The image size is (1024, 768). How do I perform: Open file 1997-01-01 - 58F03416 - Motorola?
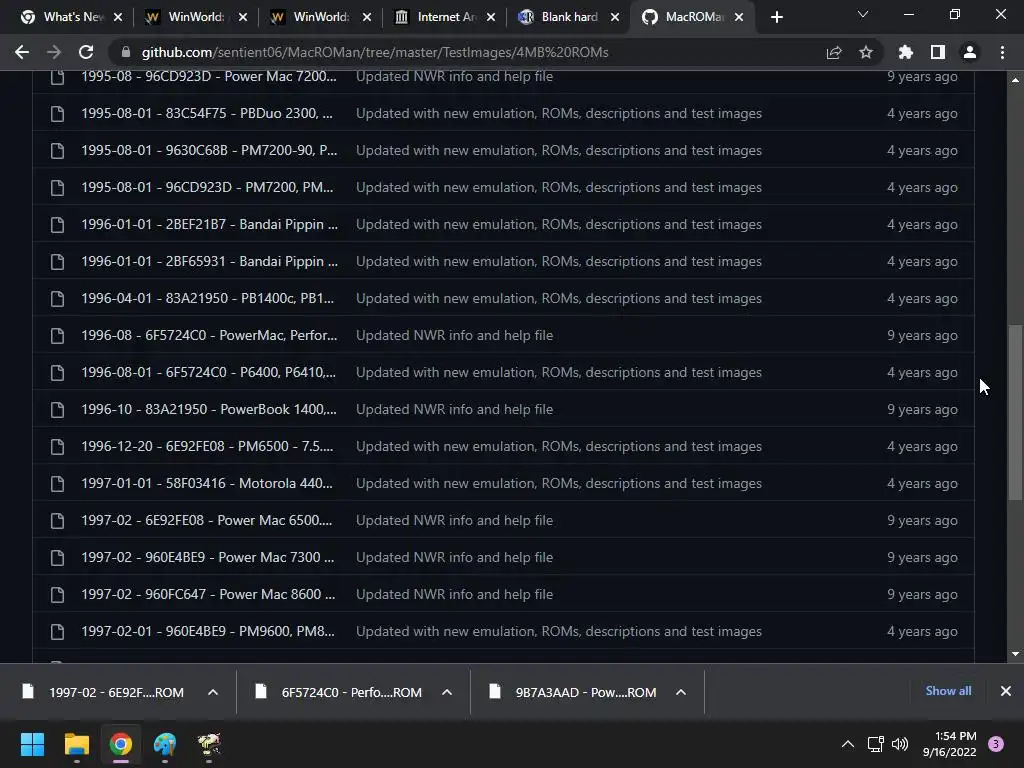coord(207,483)
